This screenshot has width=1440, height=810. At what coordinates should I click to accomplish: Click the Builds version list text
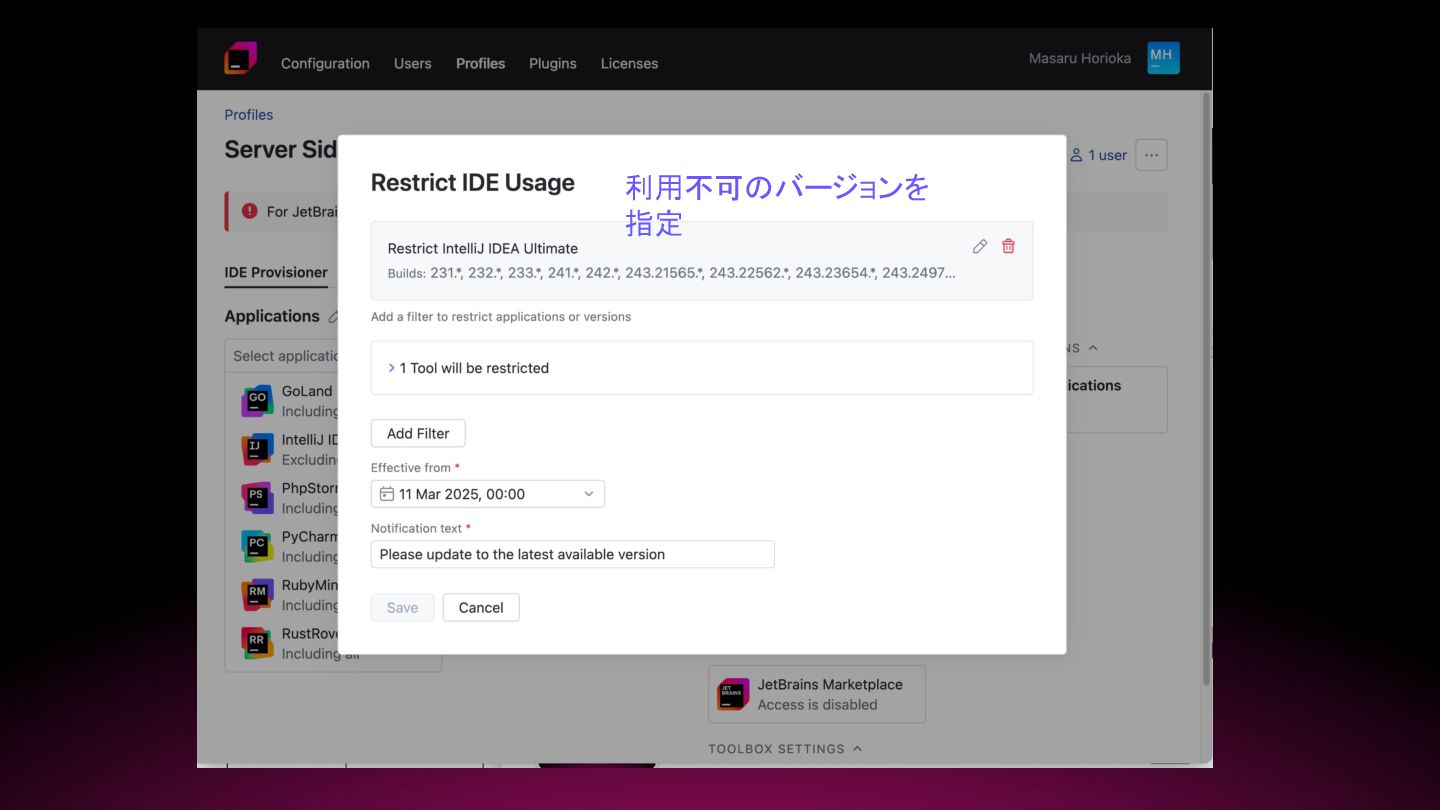pos(671,273)
